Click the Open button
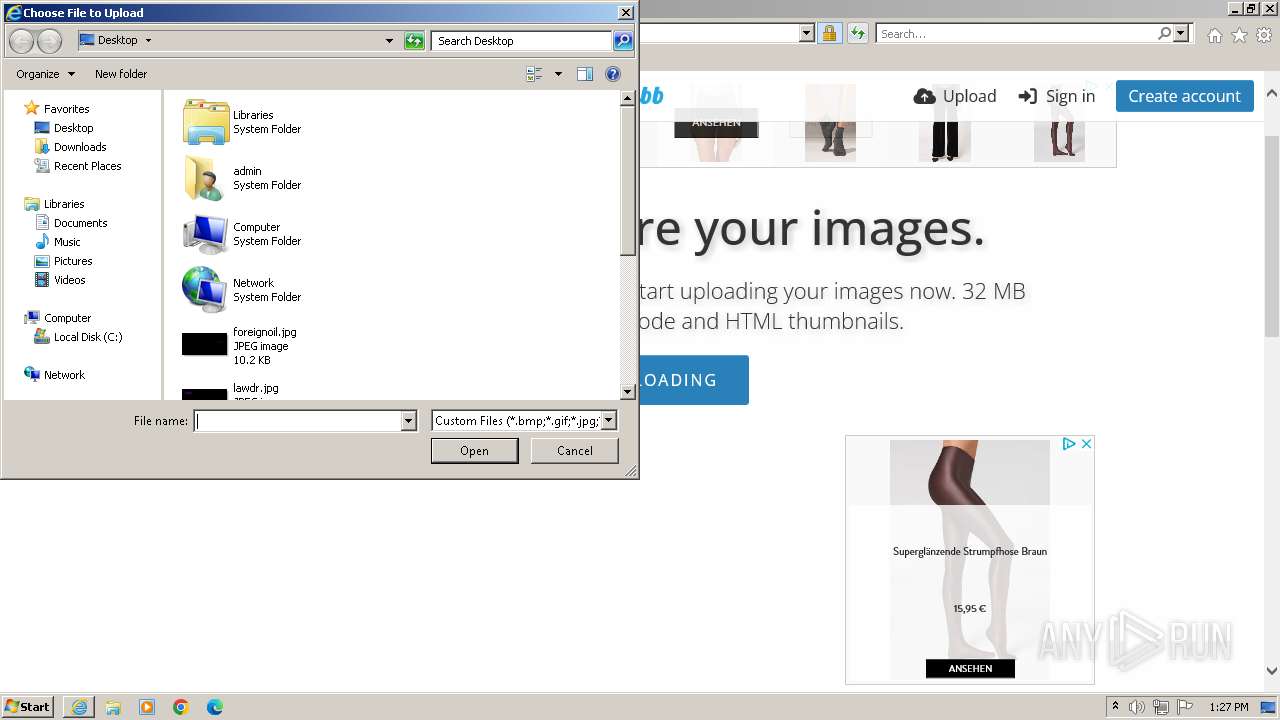Image resolution: width=1280 pixels, height=720 pixels. tap(474, 451)
